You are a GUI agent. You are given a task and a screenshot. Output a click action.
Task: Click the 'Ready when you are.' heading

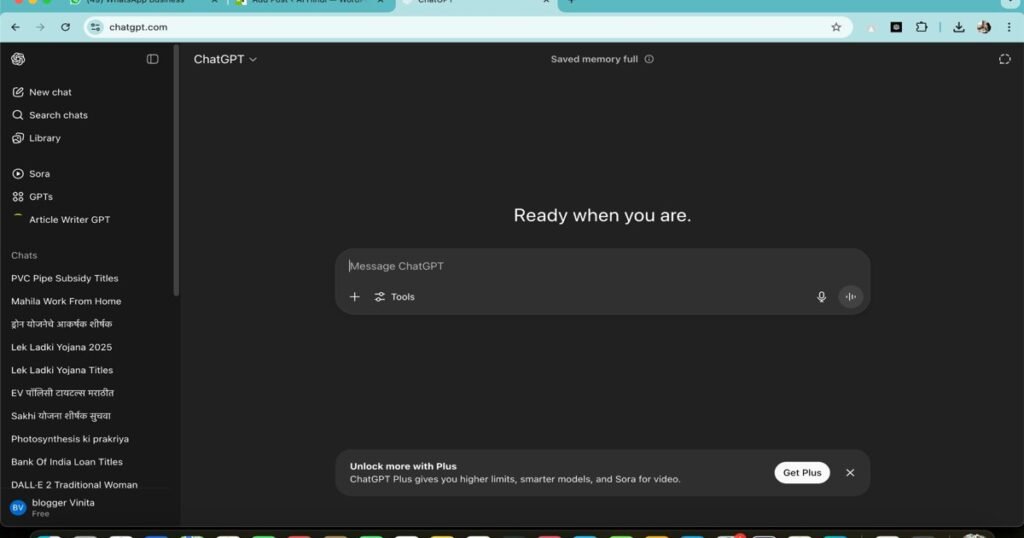pyautogui.click(x=602, y=215)
